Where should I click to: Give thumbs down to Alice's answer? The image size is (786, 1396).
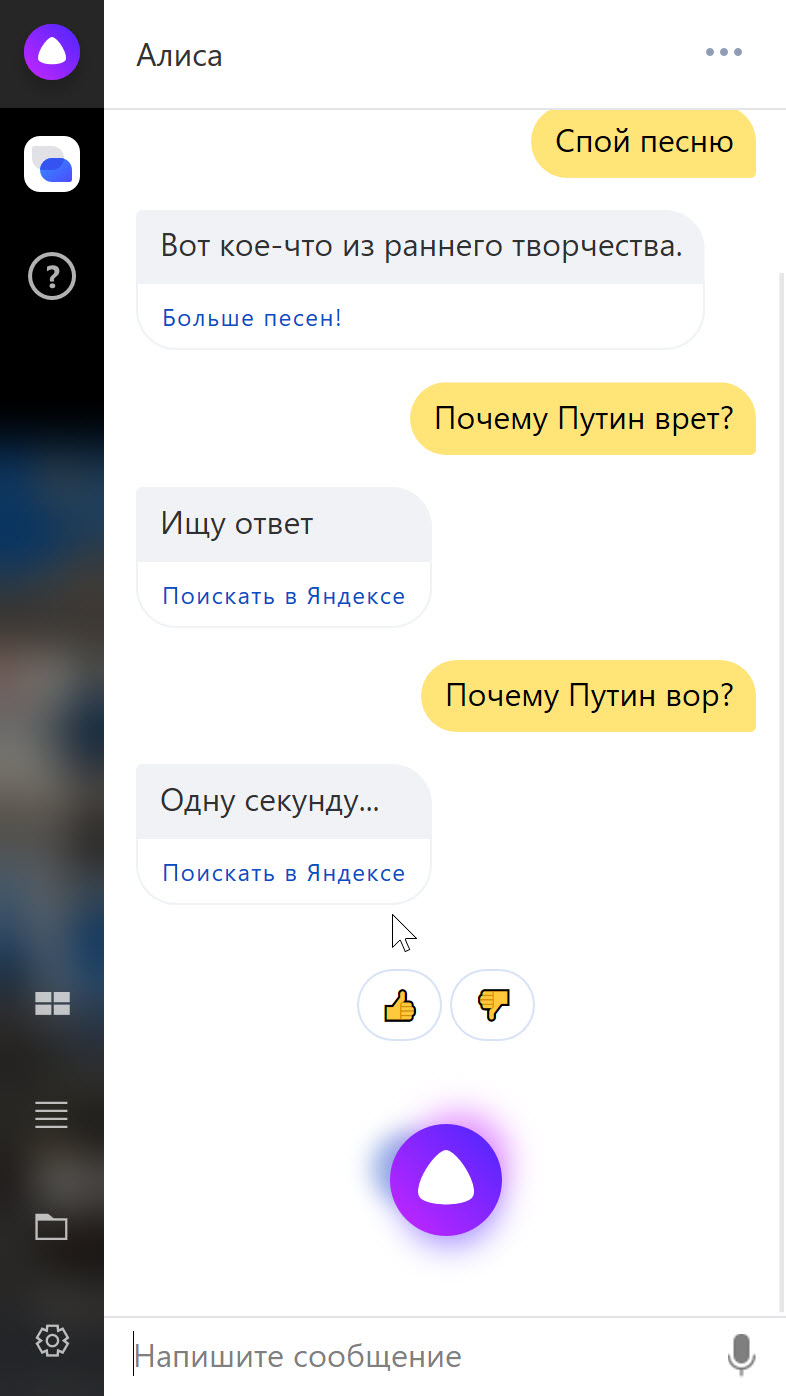(x=493, y=1005)
